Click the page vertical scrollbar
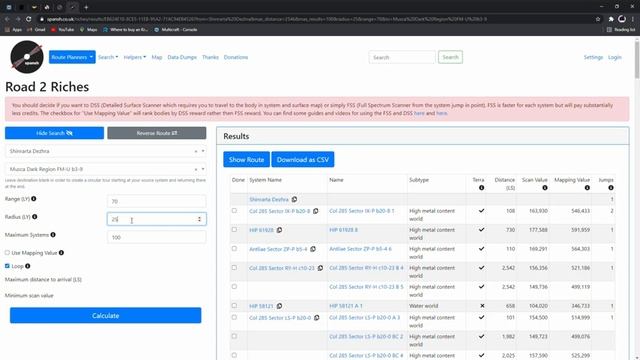This screenshot has width=640, height=360. click(637, 59)
